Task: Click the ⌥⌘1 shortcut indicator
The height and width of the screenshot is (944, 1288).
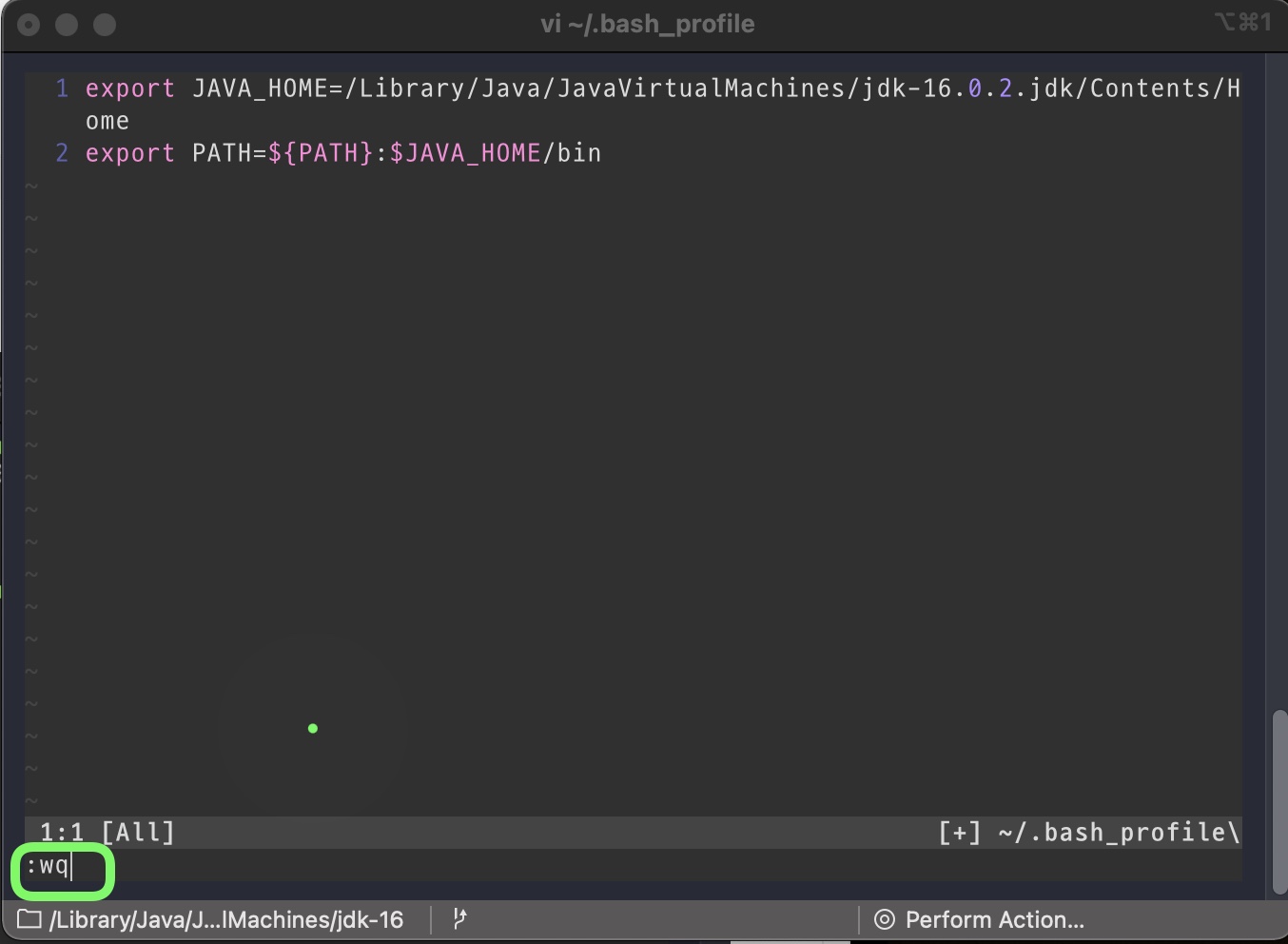Action: pyautogui.click(x=1242, y=22)
